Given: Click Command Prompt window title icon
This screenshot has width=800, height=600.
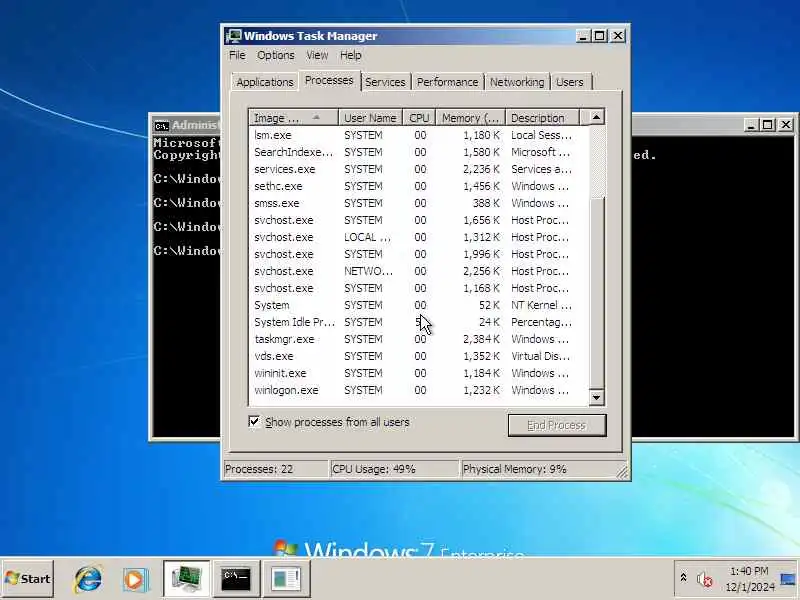Looking at the screenshot, I should 162,125.
